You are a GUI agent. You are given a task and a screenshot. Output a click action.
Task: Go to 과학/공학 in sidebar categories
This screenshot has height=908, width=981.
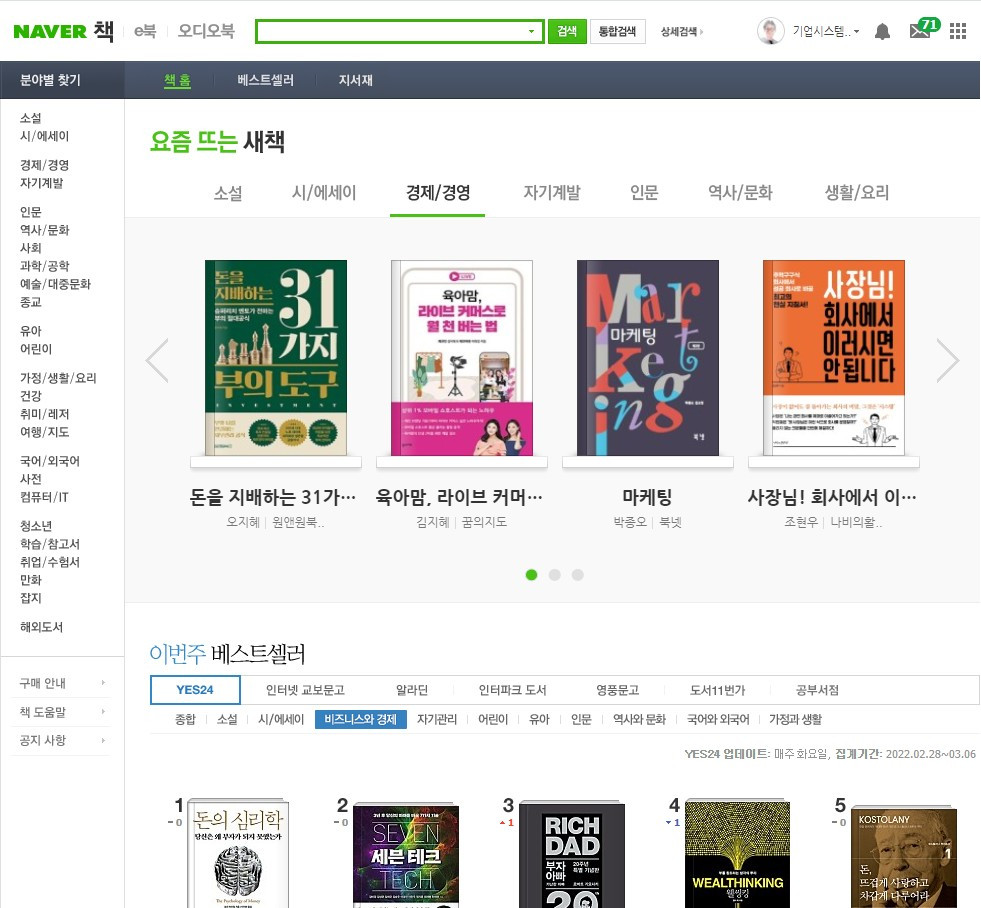pos(44,266)
